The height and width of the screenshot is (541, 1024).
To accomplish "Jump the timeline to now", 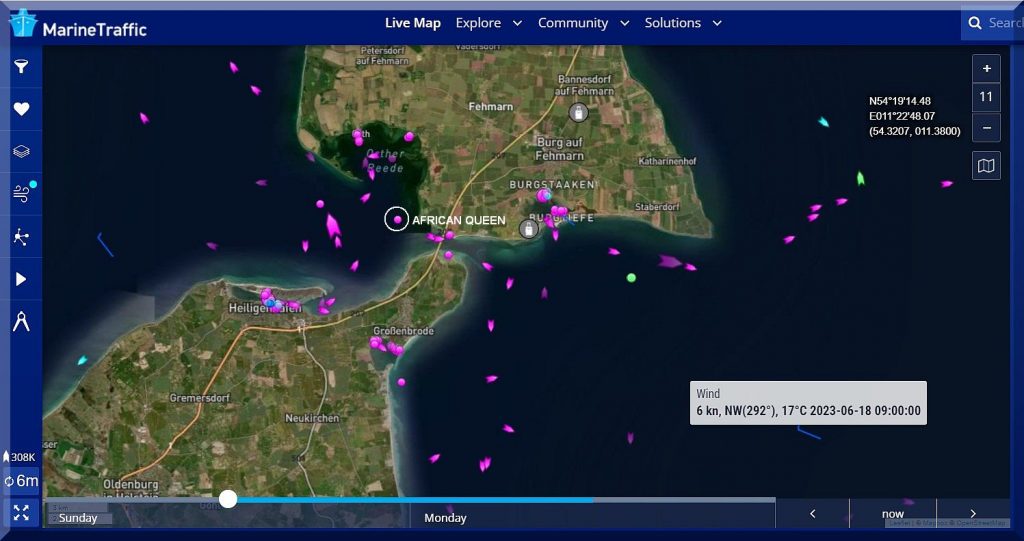I will pos(892,514).
